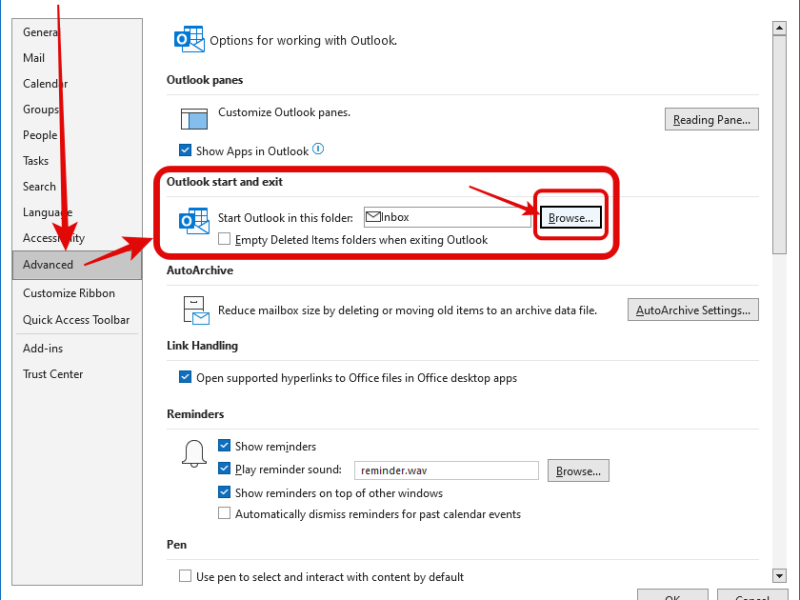
Task: Click the "Reduce mailbox size" description text
Action: [407, 310]
